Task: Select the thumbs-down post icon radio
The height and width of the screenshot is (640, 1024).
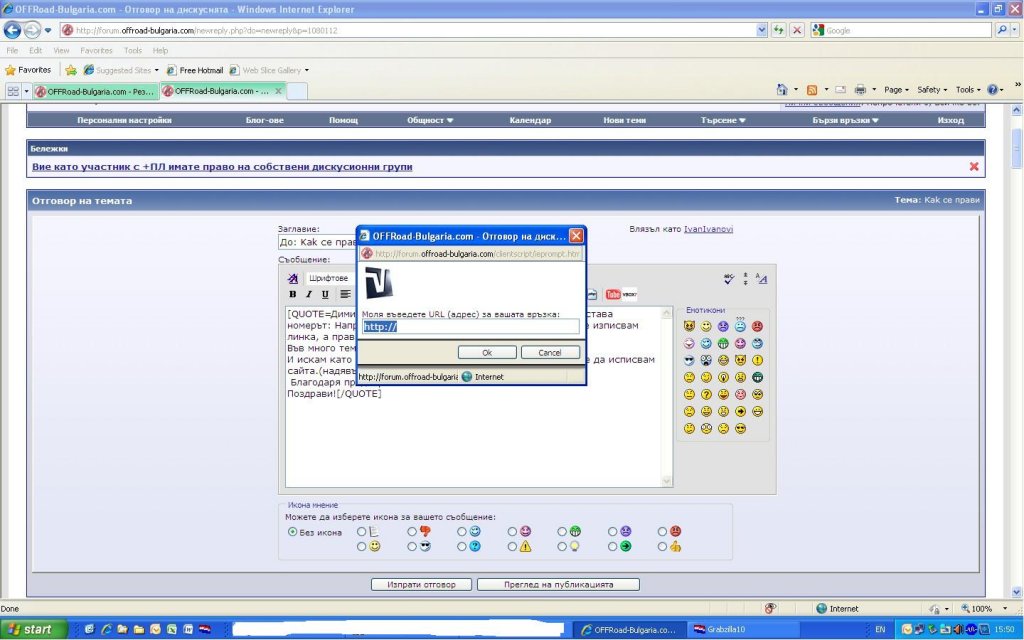Action: tap(412, 532)
